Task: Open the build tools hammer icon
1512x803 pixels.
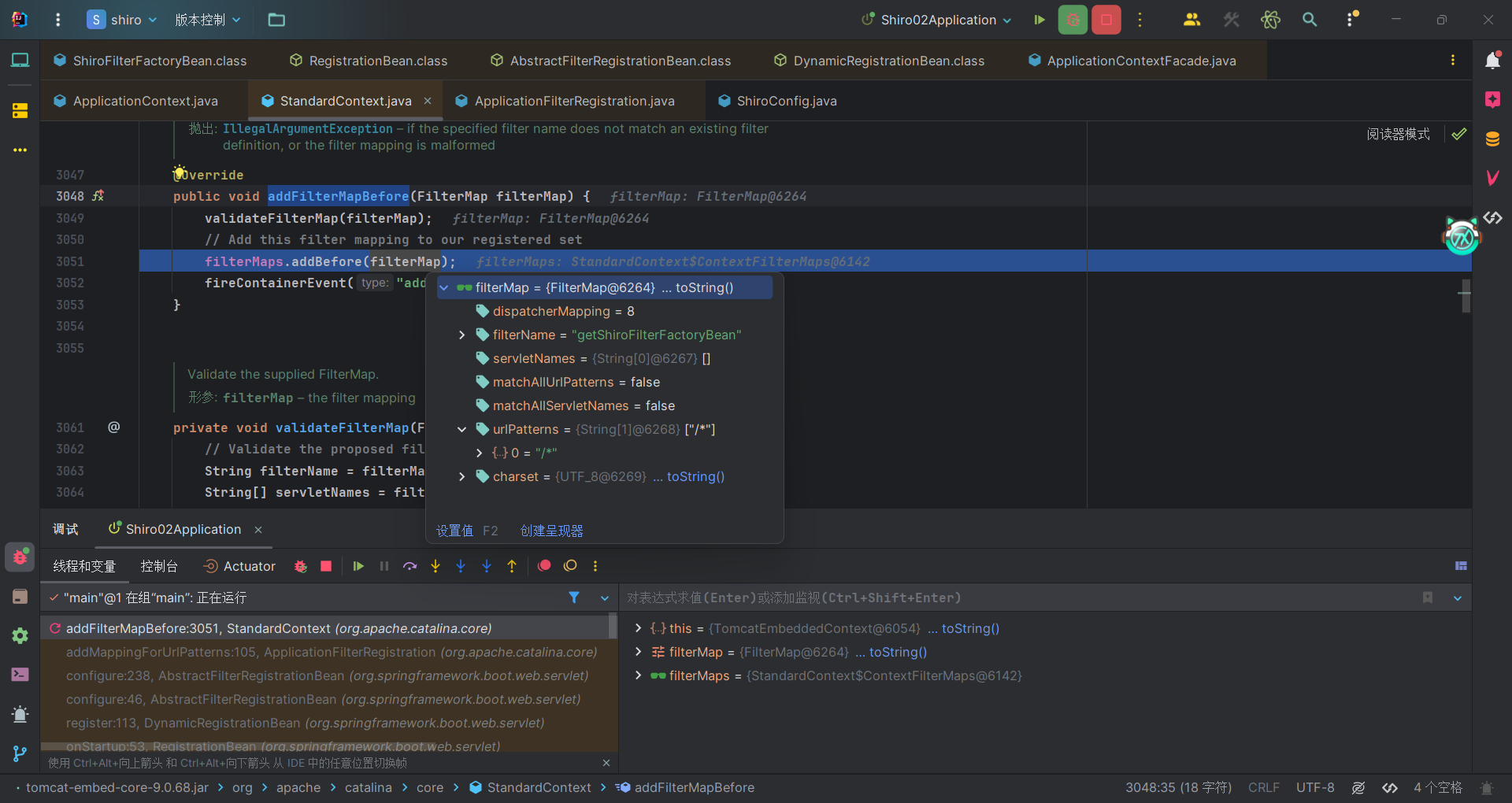Action: click(1232, 20)
